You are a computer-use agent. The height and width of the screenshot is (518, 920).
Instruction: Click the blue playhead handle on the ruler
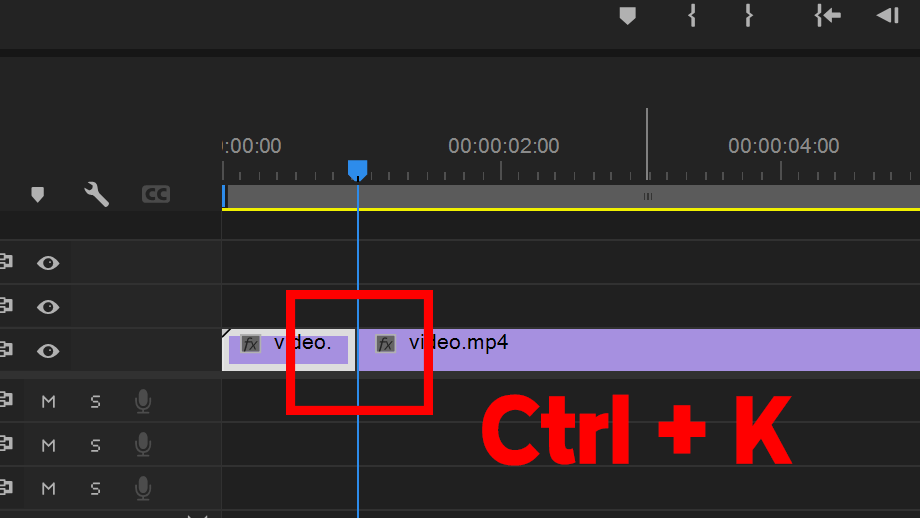pos(357,170)
